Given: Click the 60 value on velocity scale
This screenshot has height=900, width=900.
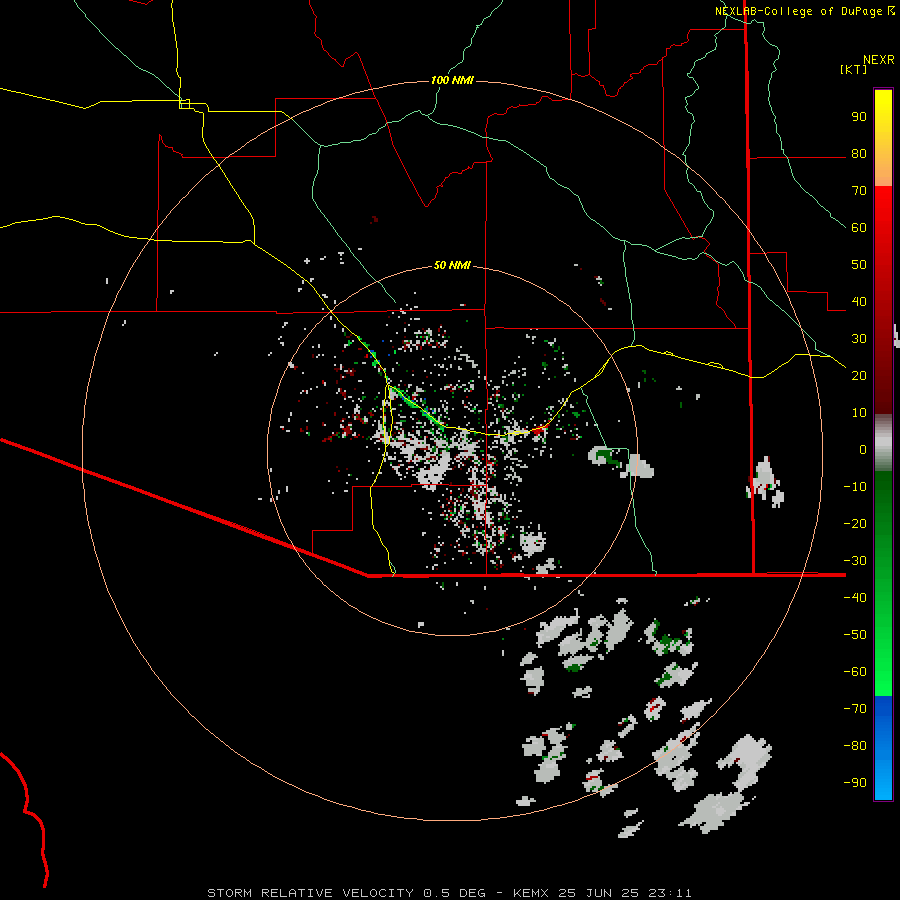Looking at the screenshot, I should click(x=859, y=227).
